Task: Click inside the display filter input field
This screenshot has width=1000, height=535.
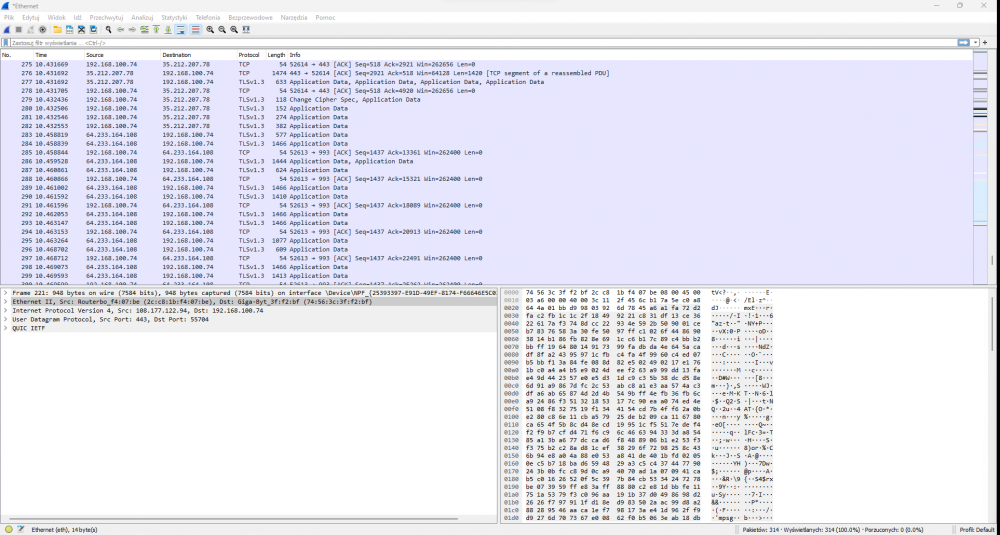Action: point(400,43)
